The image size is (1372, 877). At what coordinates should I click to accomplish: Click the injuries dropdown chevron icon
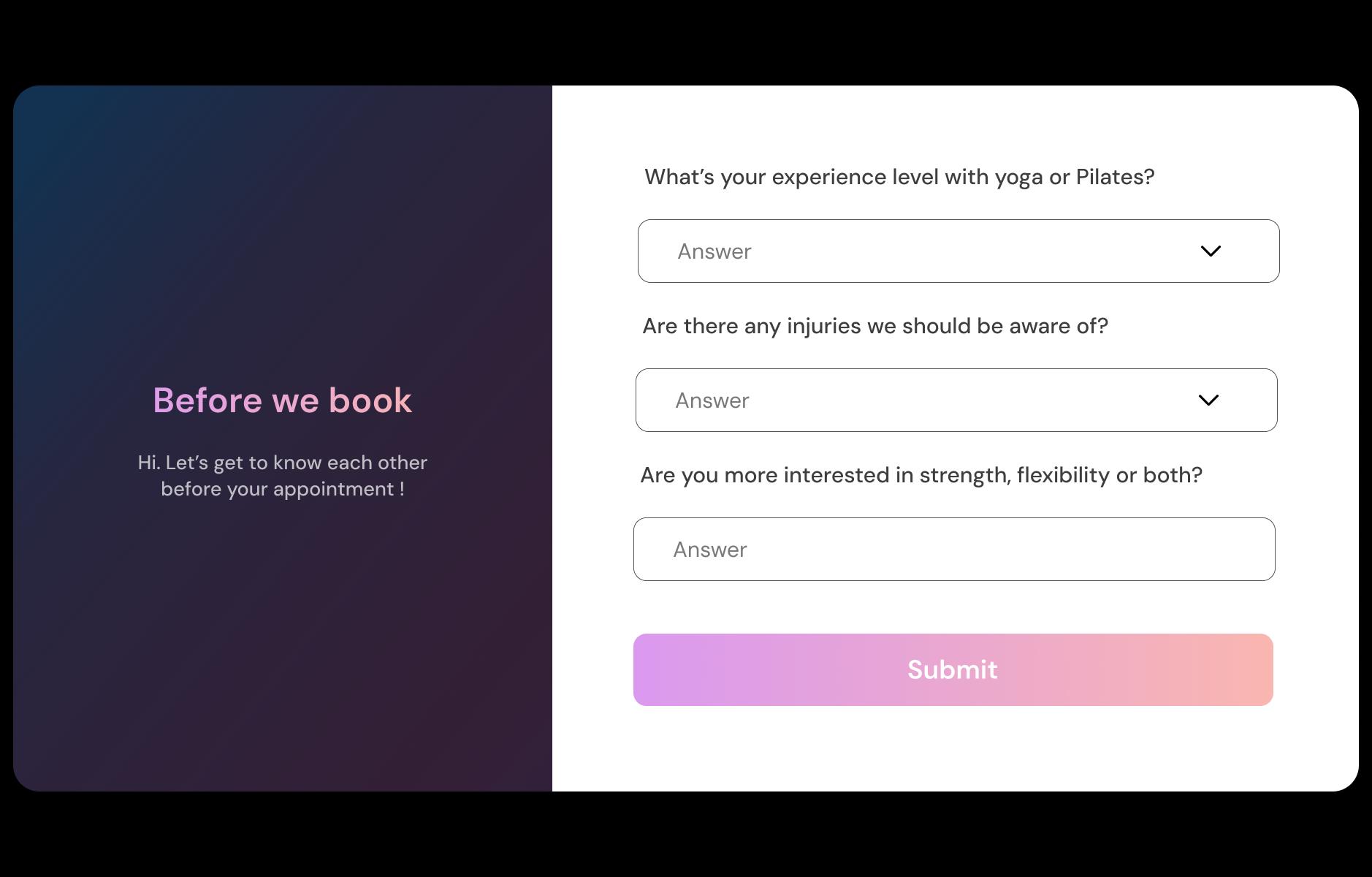tap(1208, 400)
